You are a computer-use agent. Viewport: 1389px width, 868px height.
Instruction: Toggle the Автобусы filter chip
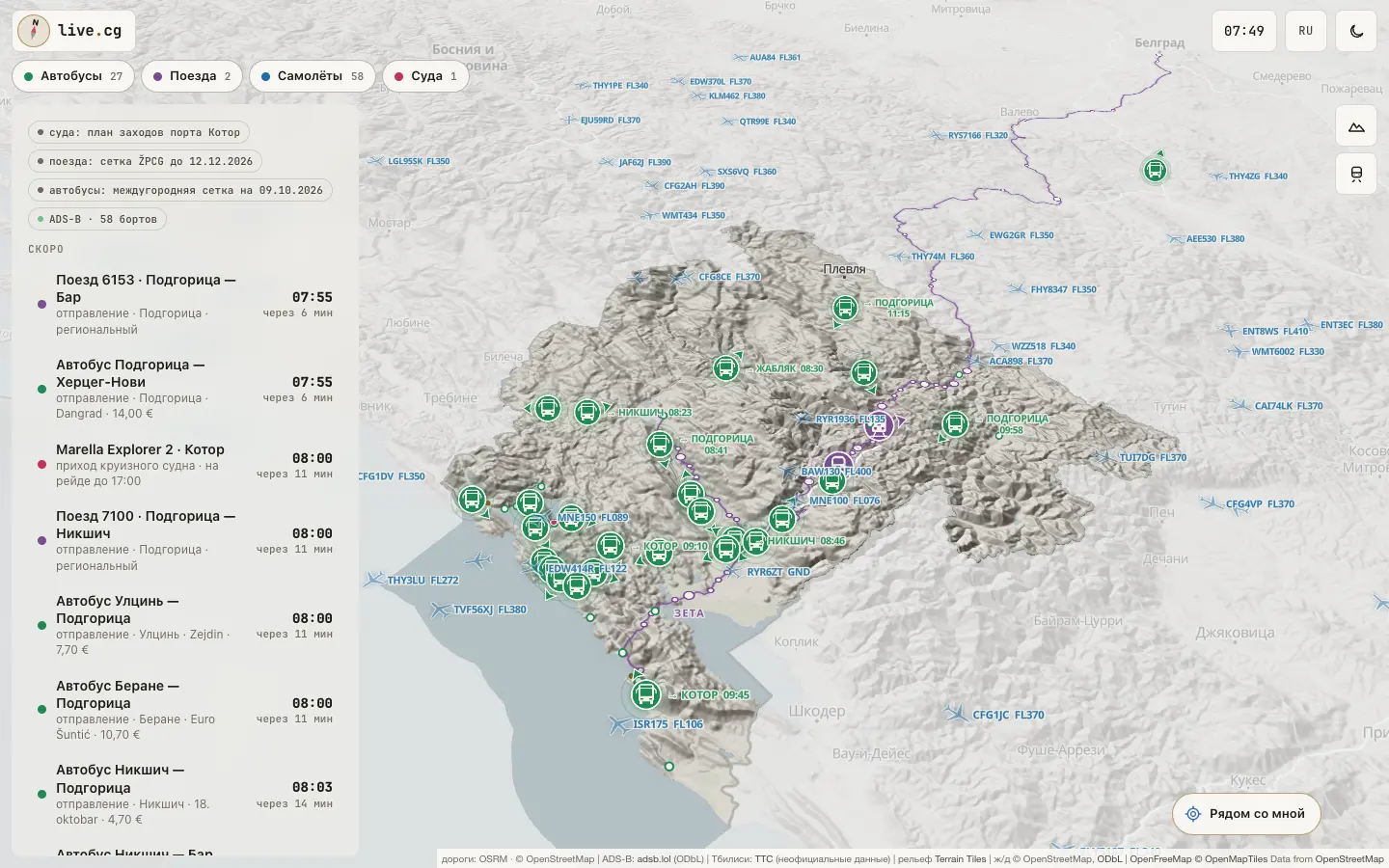coord(73,76)
